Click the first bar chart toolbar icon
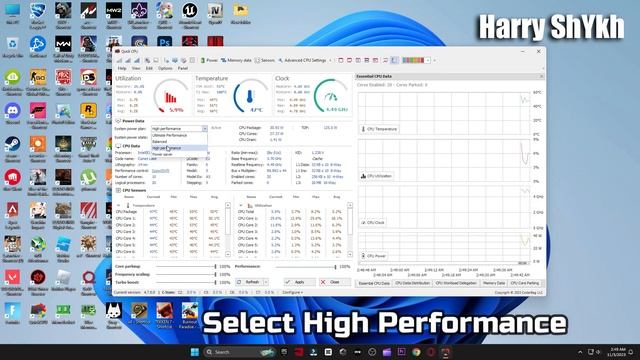This screenshot has width=640, height=360. [120, 60]
